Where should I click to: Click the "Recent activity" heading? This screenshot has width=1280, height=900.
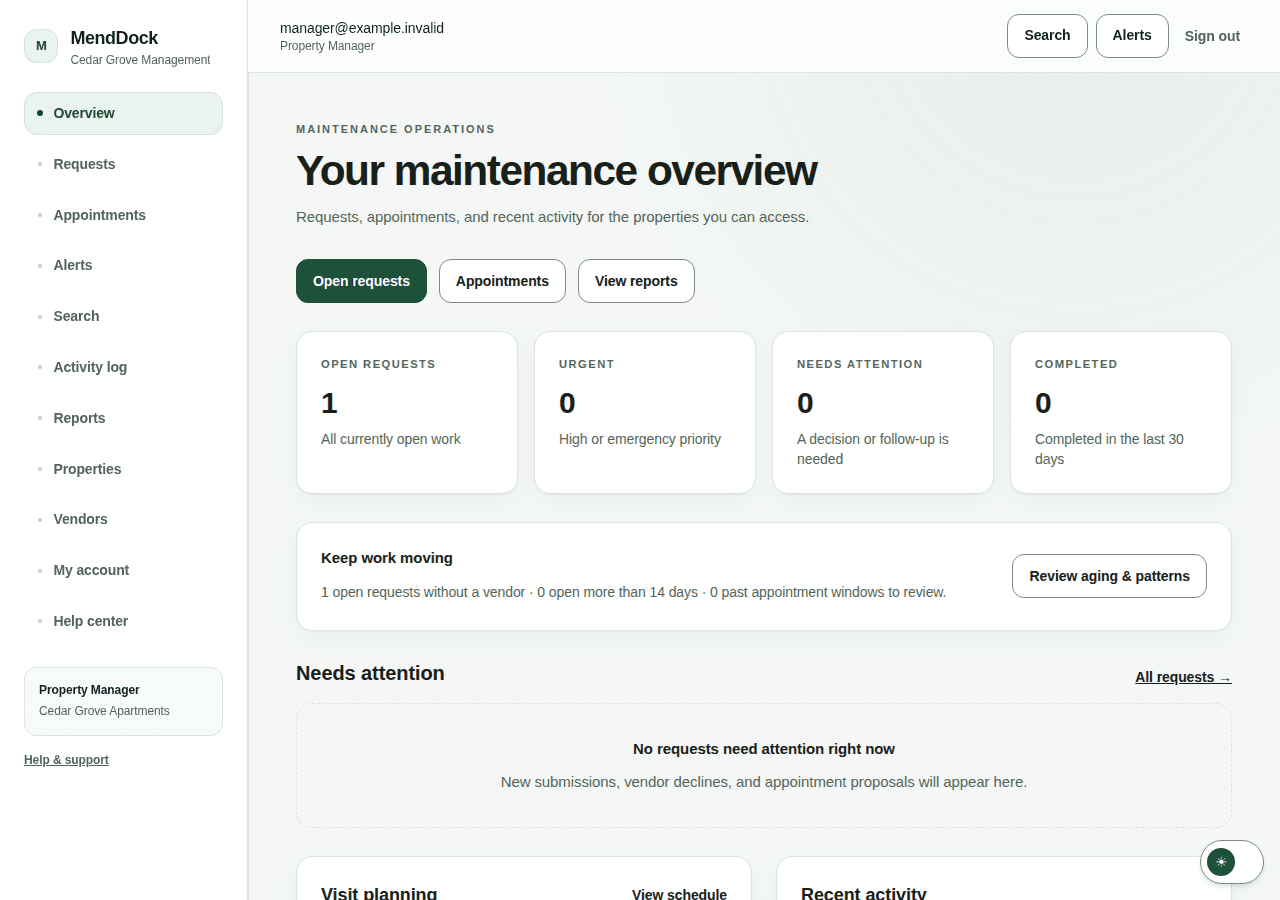pyautogui.click(x=864, y=892)
